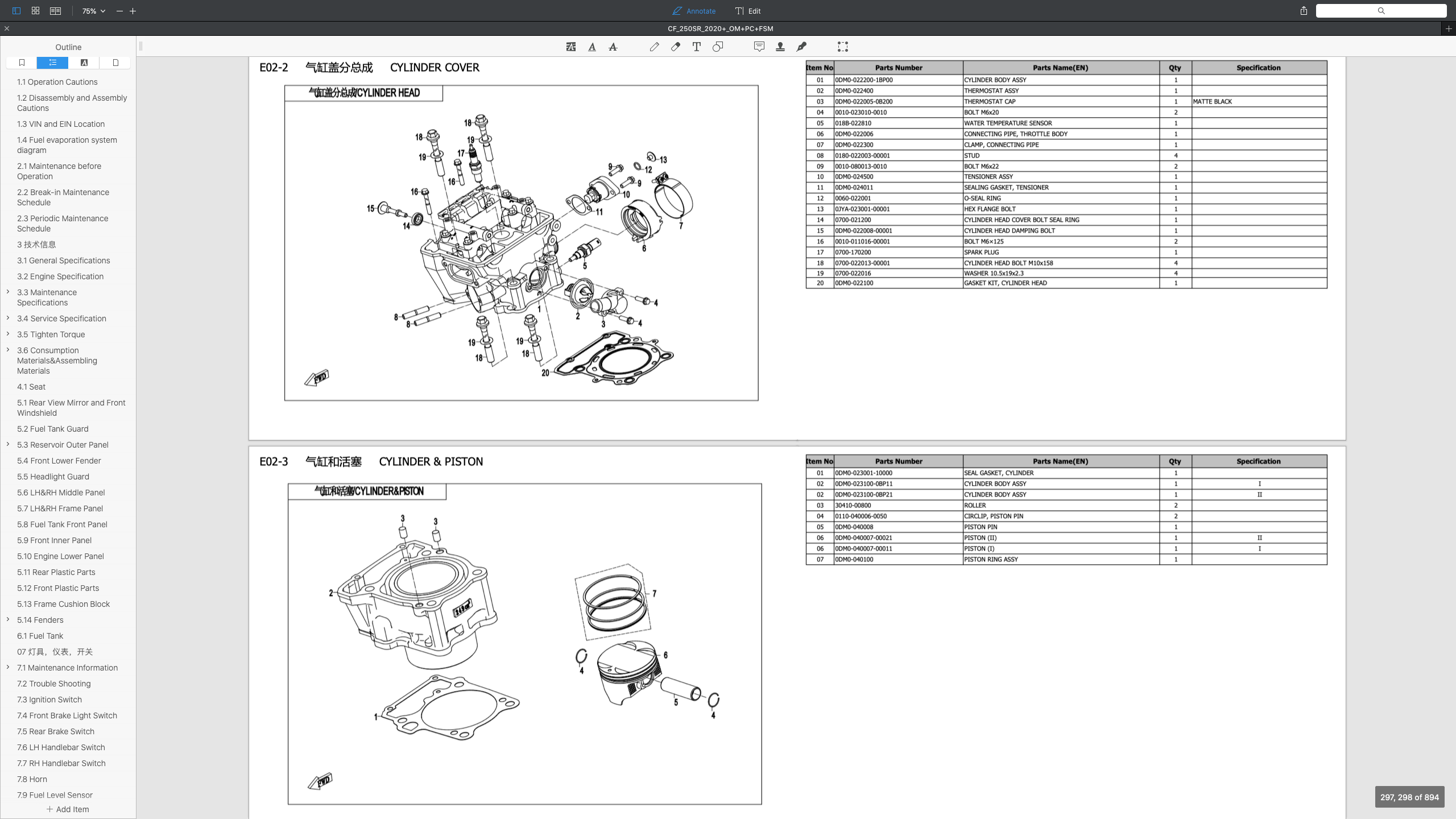Expand 5.3 Reservoir Outer Panel outline item

pos(8,444)
